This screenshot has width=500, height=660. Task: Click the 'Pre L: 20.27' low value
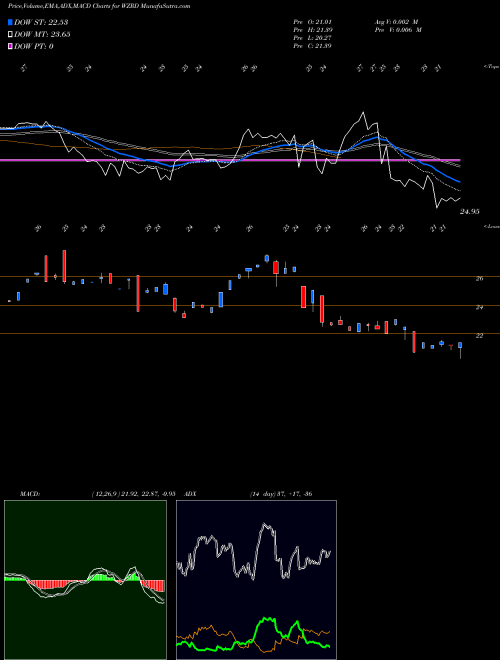(x=312, y=38)
